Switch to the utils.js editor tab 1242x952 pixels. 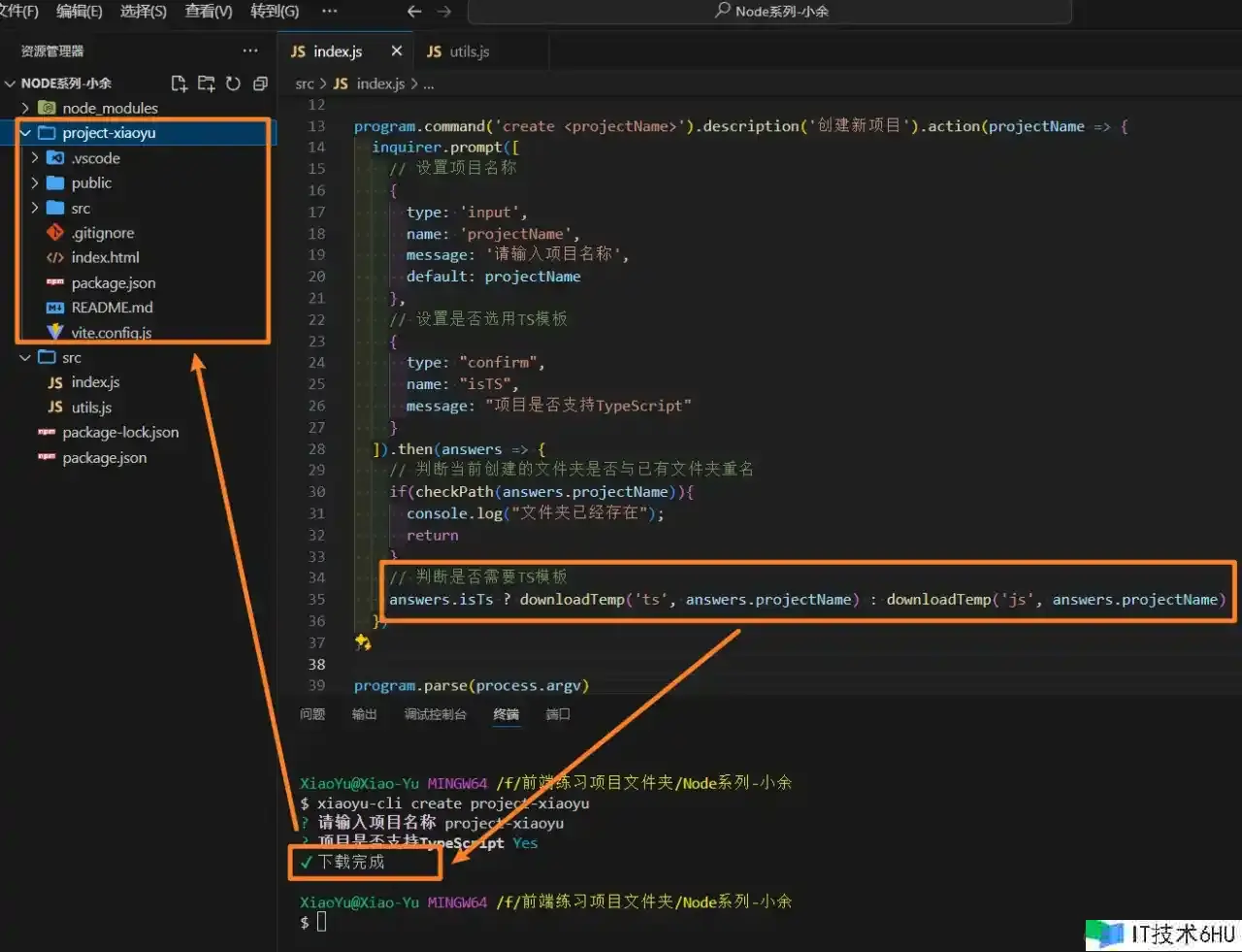pos(470,51)
